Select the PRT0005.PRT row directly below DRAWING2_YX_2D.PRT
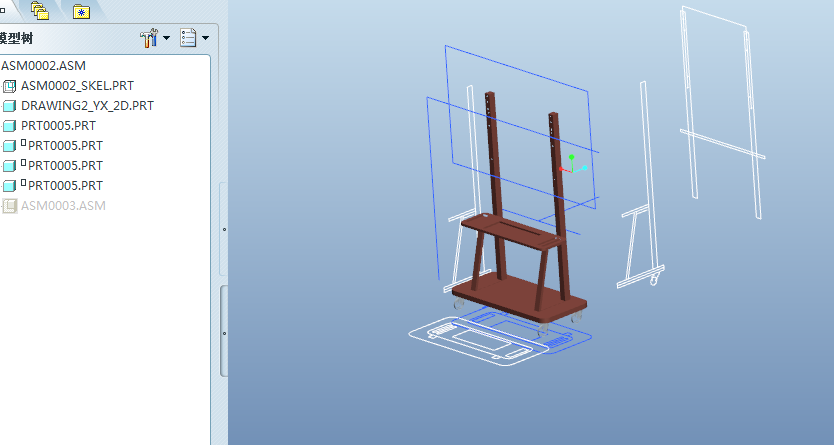 click(x=59, y=126)
